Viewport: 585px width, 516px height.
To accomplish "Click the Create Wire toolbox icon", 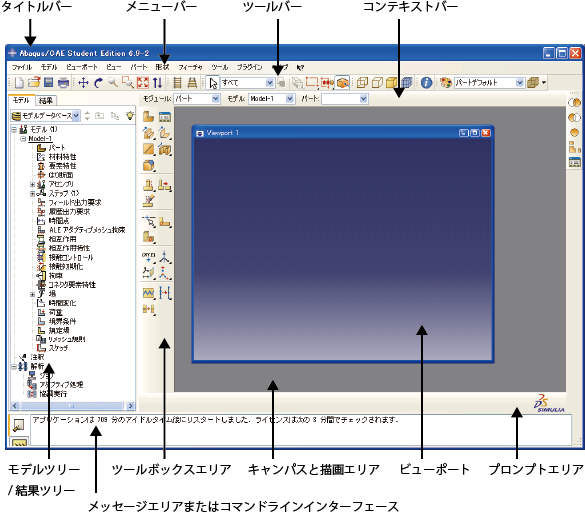I will (x=148, y=149).
